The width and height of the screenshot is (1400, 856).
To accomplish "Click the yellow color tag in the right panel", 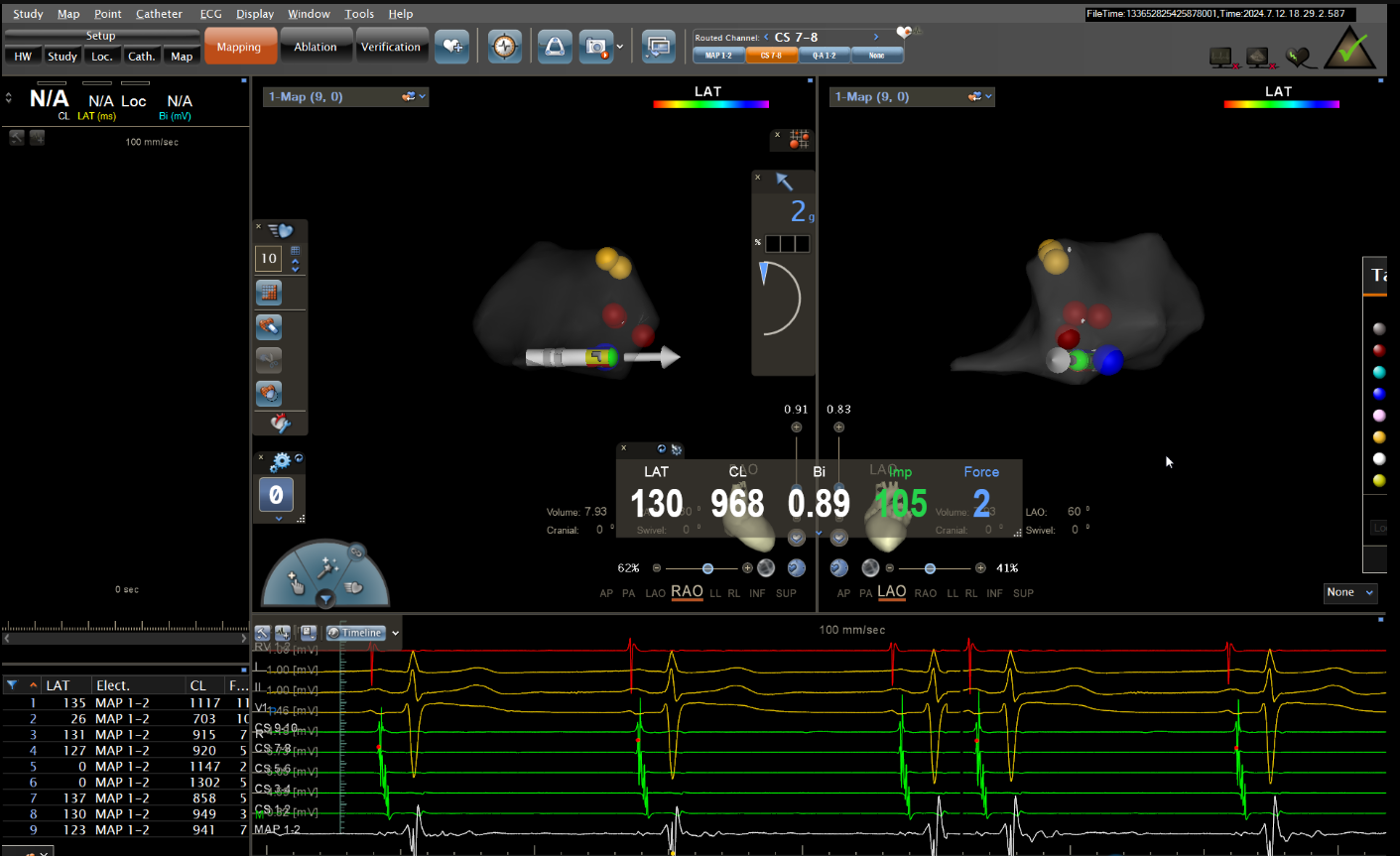I will (1378, 480).
